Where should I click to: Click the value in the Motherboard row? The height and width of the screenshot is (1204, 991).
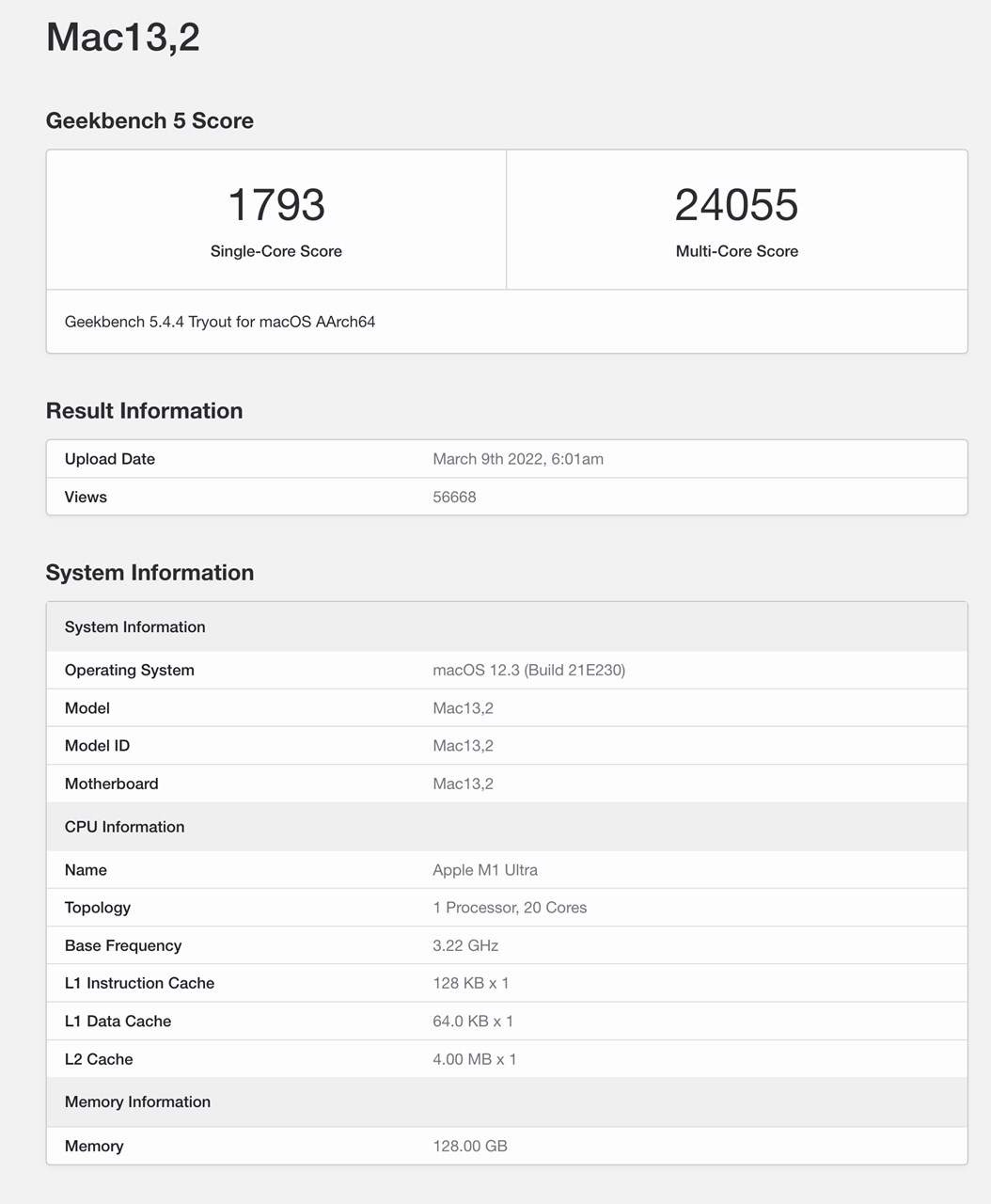[463, 784]
